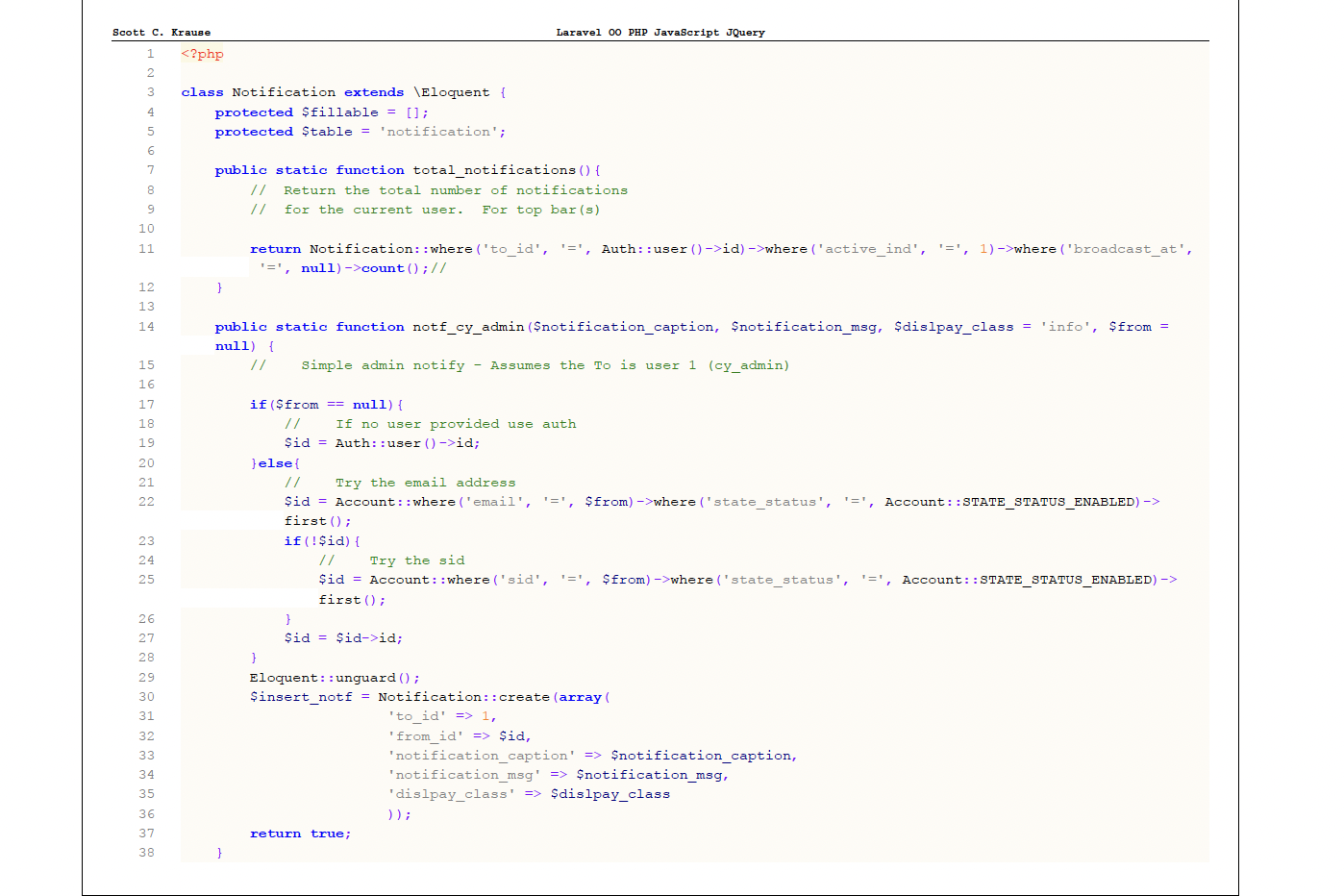Click comment "If no user provided use auth"
This screenshot has height=896, width=1344.
[x=430, y=424]
